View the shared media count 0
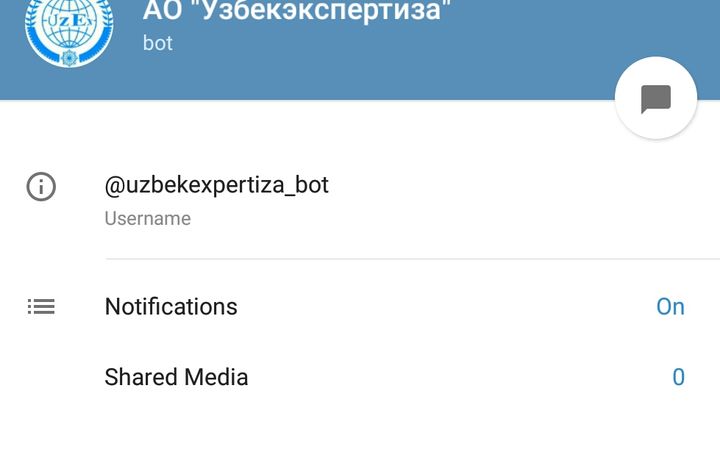The height and width of the screenshot is (460, 720). coord(679,377)
